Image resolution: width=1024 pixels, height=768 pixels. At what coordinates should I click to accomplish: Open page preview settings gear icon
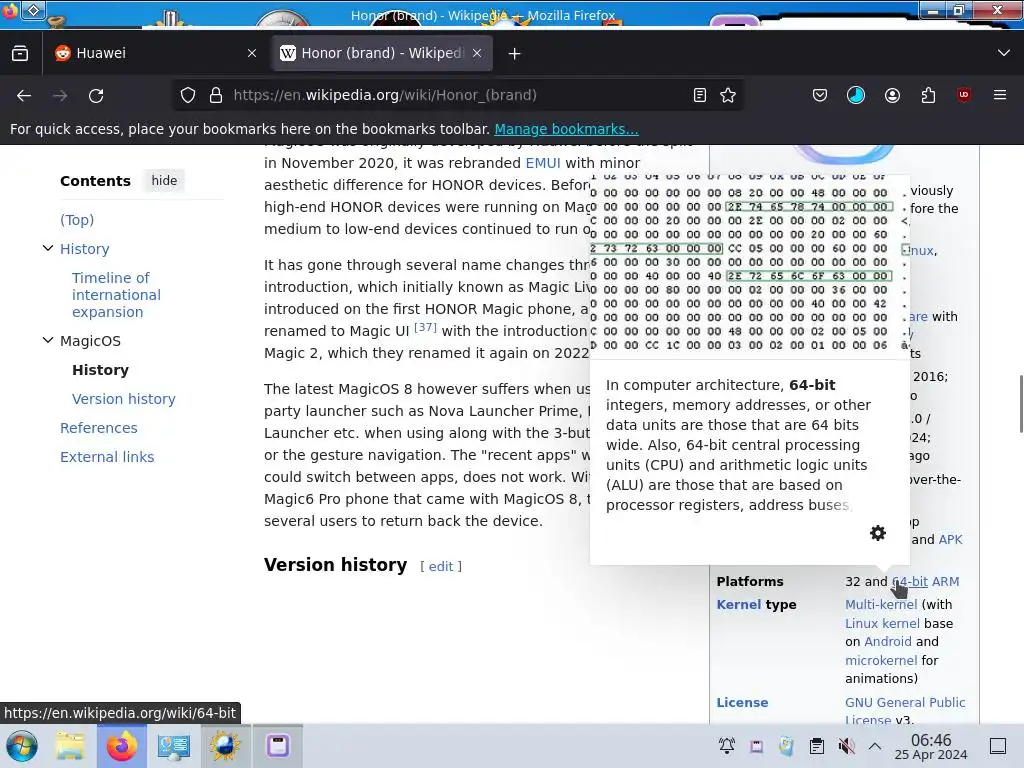point(878,533)
